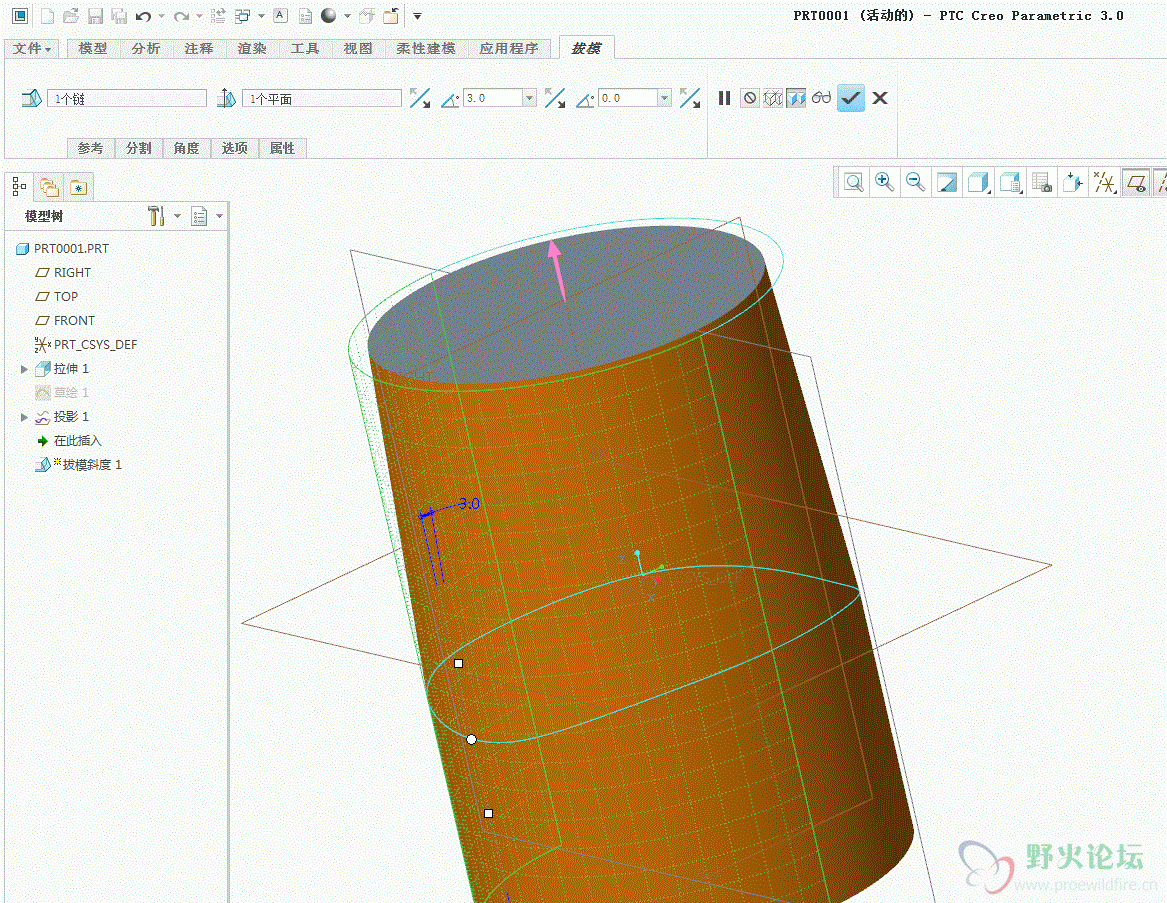
Task: Click the 1个平面 pull direction field
Action: [322, 98]
